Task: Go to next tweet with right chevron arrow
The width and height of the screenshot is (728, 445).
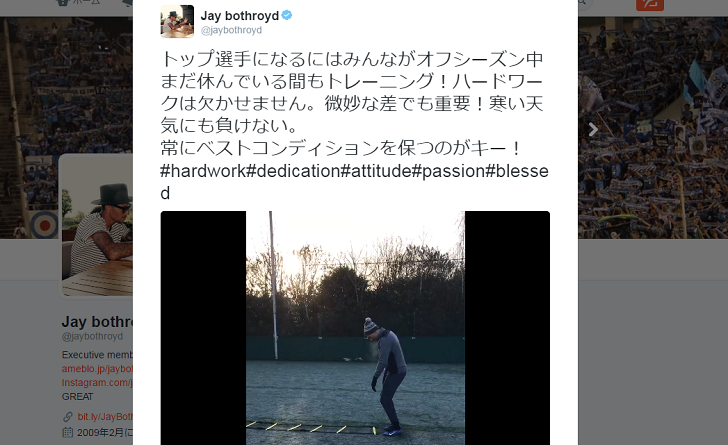Action: pos(593,129)
